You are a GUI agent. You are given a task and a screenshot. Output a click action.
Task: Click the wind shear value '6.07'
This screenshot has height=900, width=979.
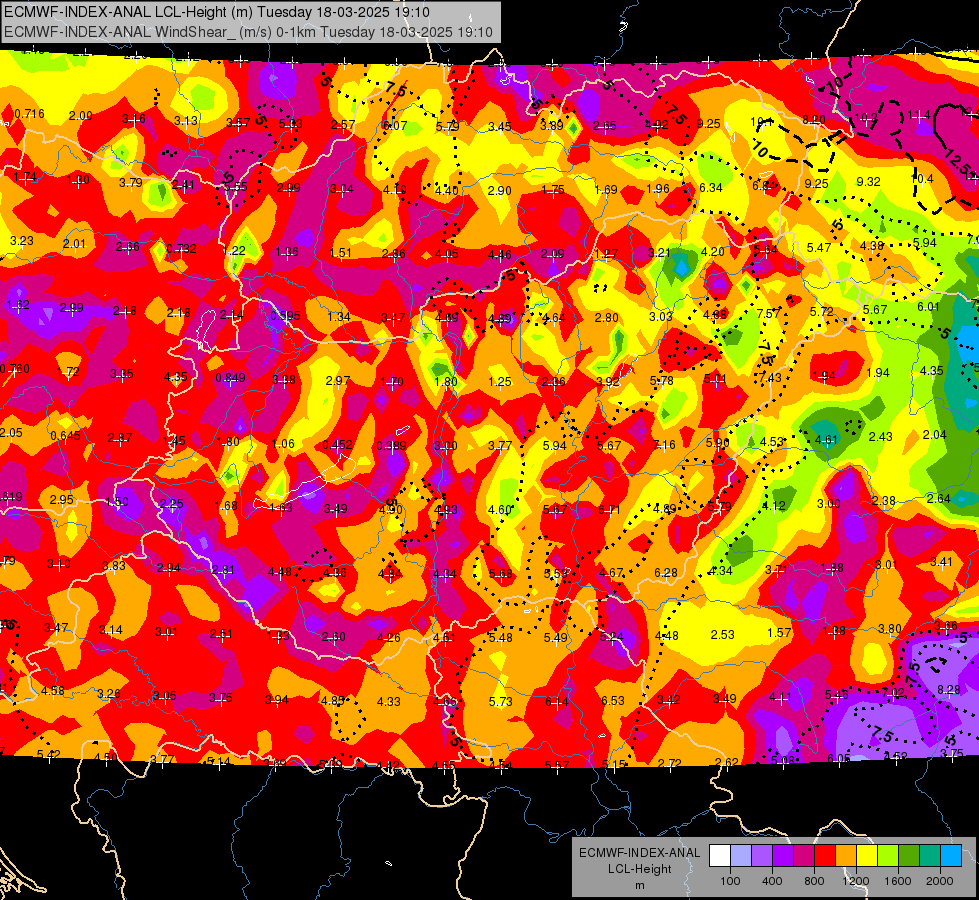point(395,126)
